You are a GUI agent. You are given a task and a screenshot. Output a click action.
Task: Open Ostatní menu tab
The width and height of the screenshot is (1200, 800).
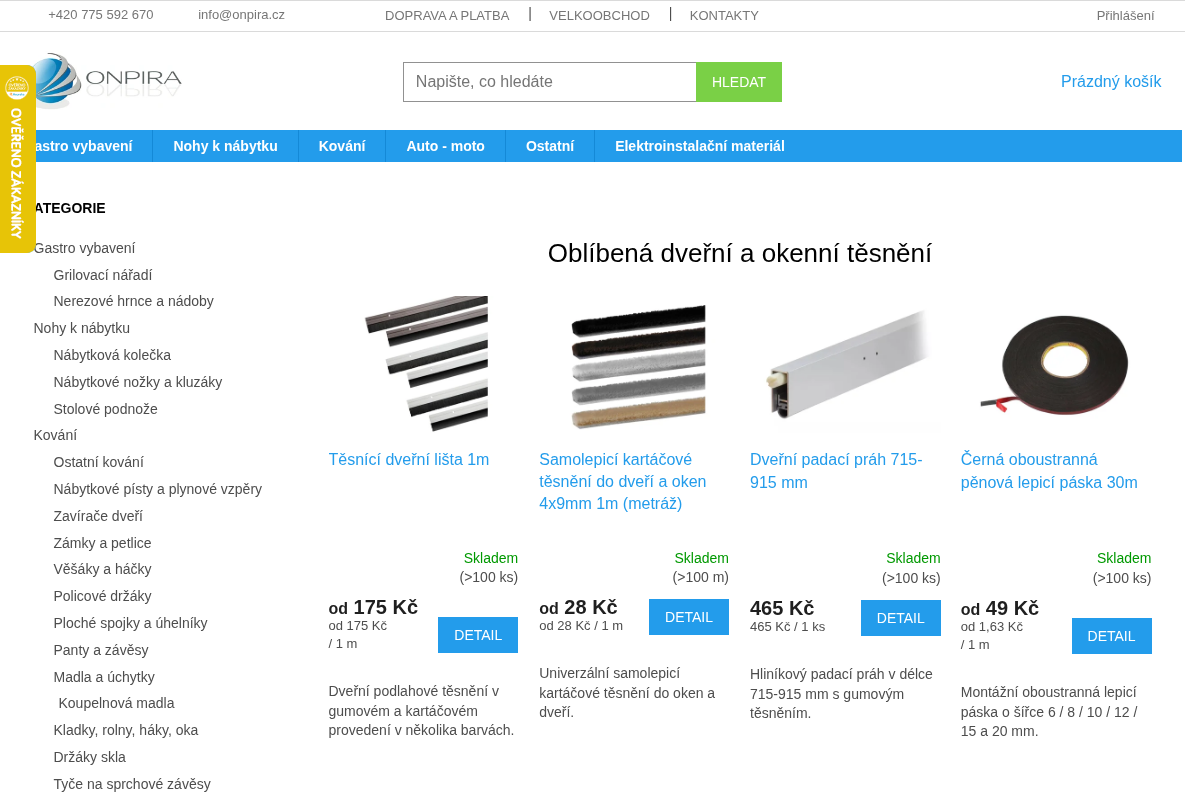click(550, 146)
